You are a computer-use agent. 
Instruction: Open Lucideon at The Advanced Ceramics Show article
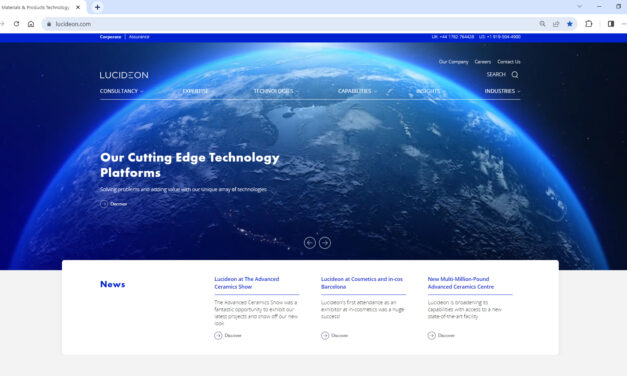click(x=247, y=283)
